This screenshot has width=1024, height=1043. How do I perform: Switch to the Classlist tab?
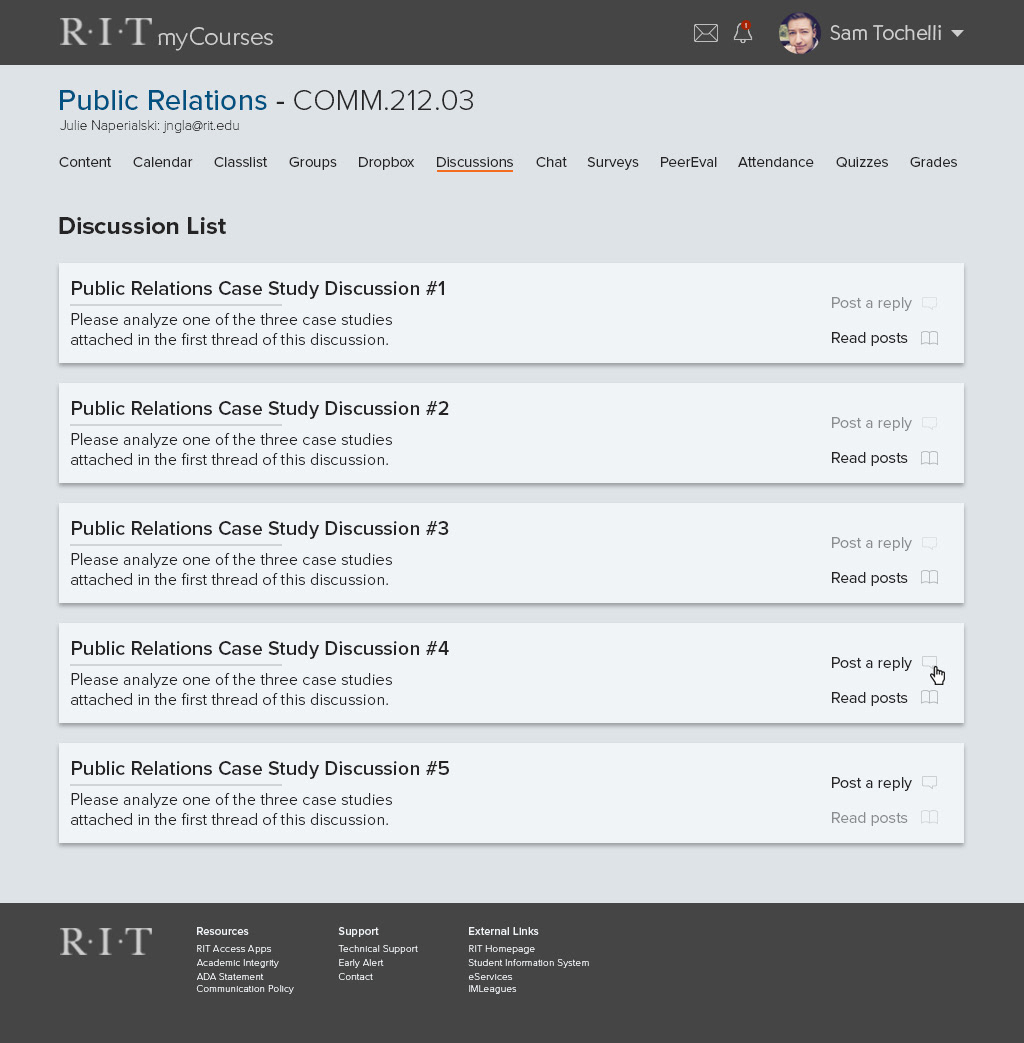click(x=240, y=162)
